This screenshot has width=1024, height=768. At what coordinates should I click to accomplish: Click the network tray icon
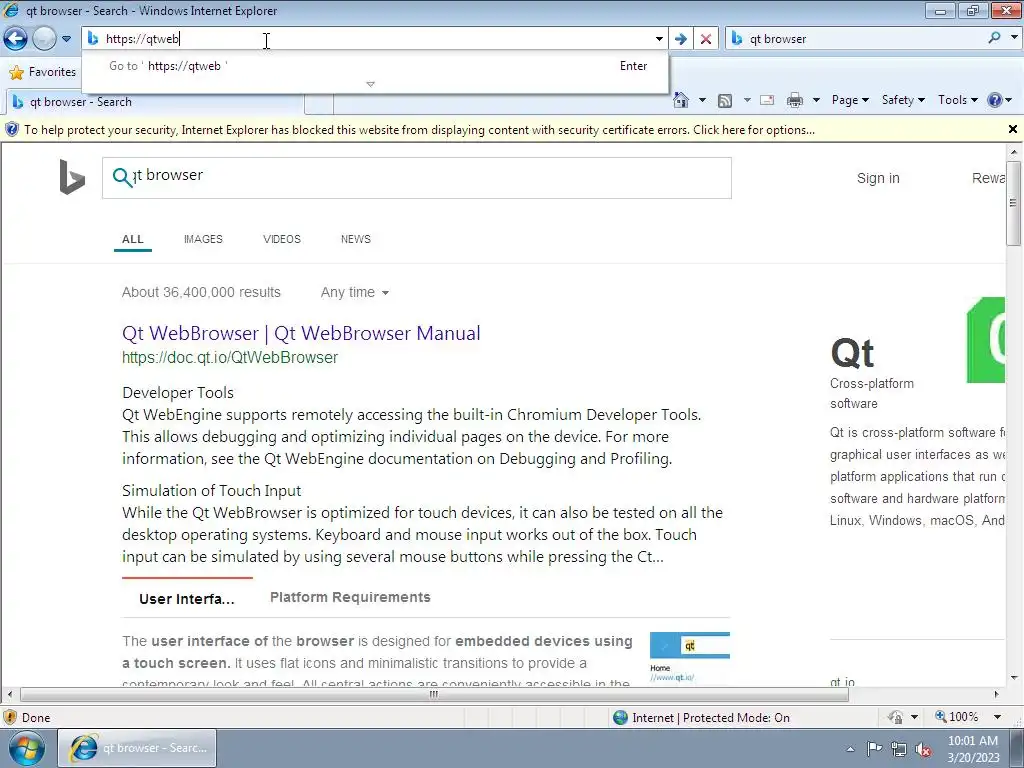point(899,749)
